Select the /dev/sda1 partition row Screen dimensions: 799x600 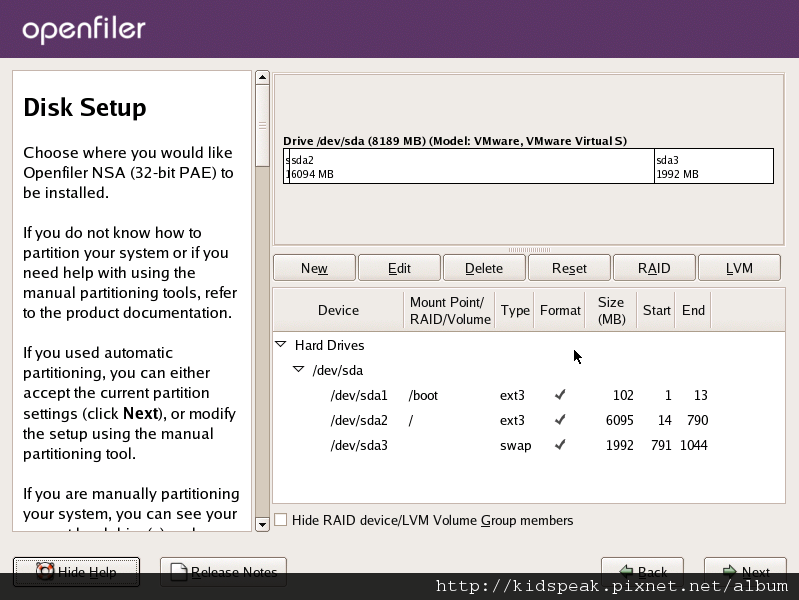tap(529, 395)
